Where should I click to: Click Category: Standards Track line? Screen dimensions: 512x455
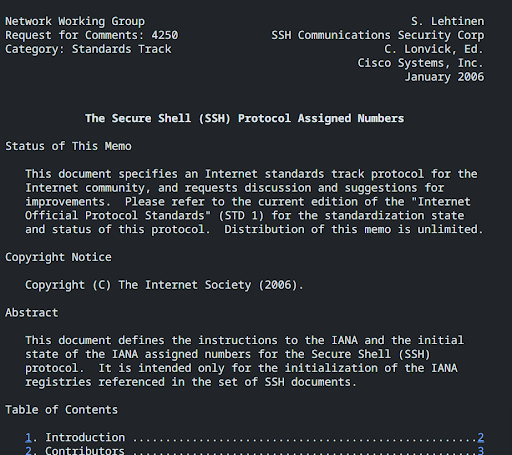click(88, 49)
